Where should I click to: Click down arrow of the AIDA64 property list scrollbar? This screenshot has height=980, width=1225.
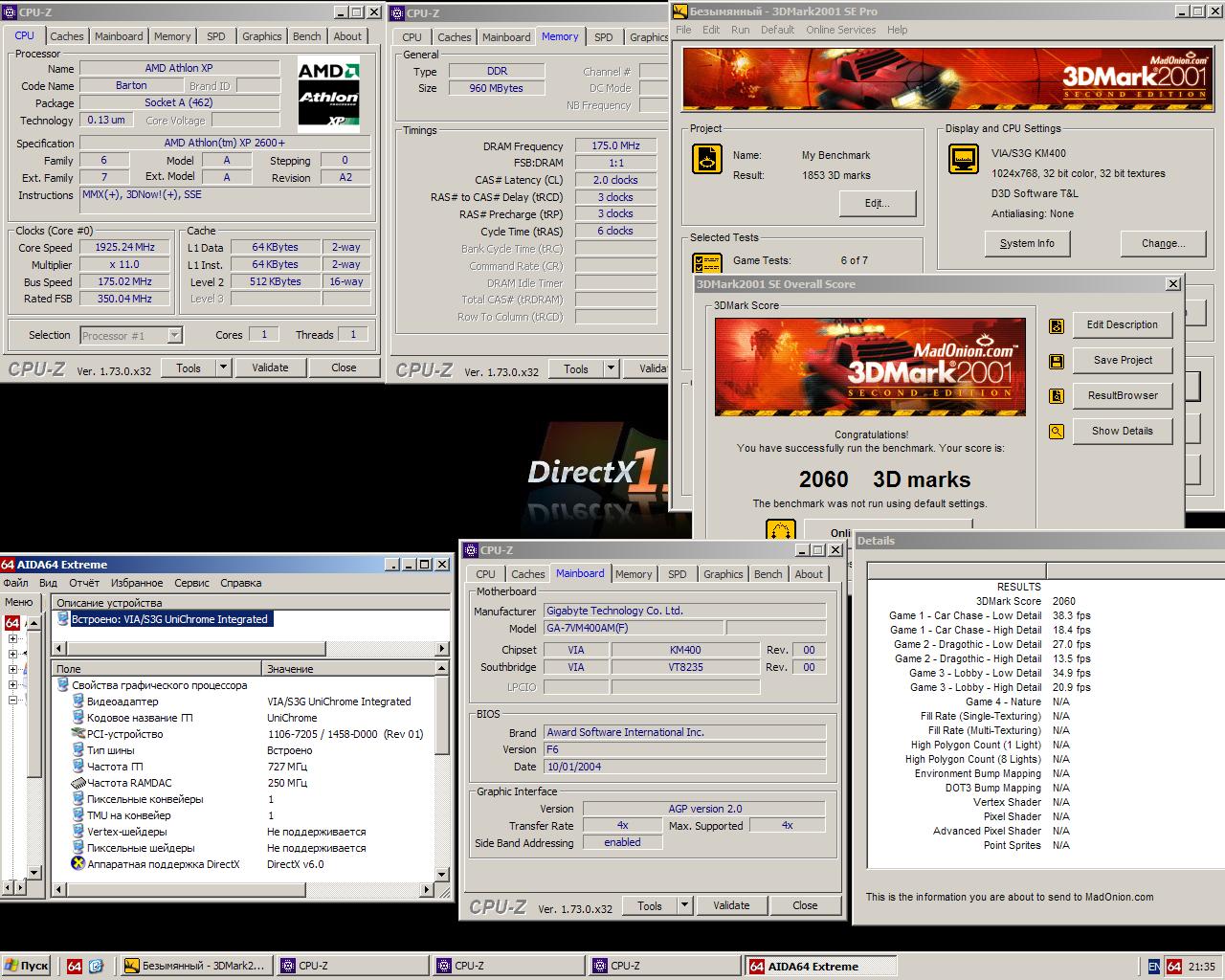click(442, 874)
